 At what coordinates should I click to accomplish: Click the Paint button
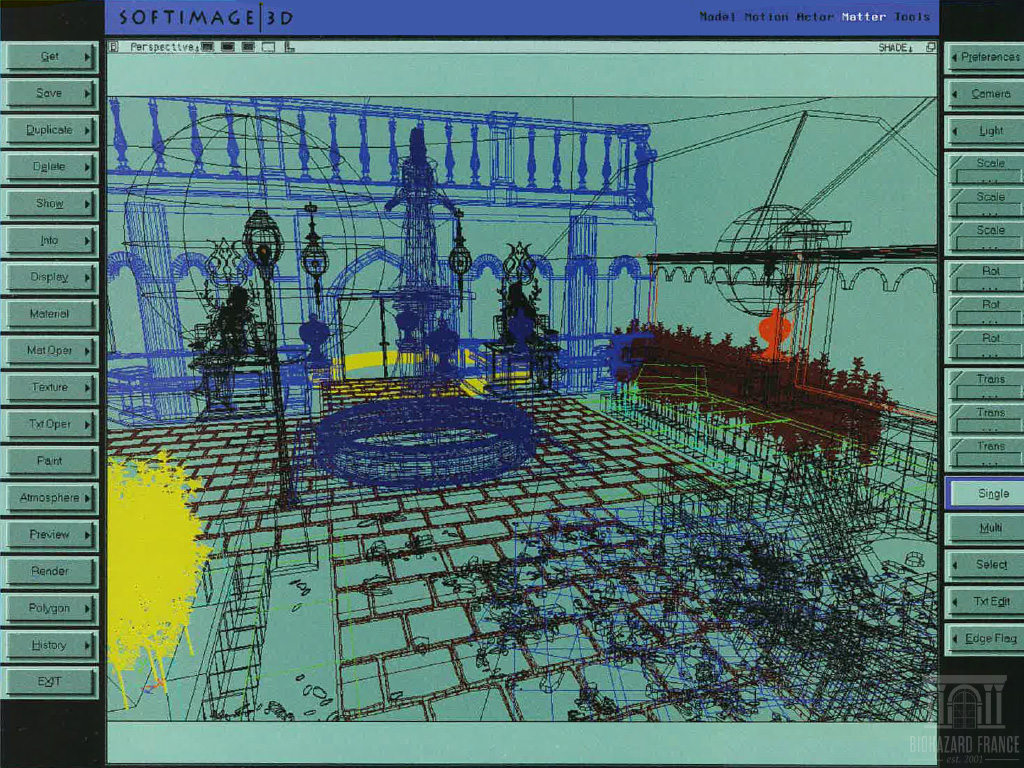50,461
